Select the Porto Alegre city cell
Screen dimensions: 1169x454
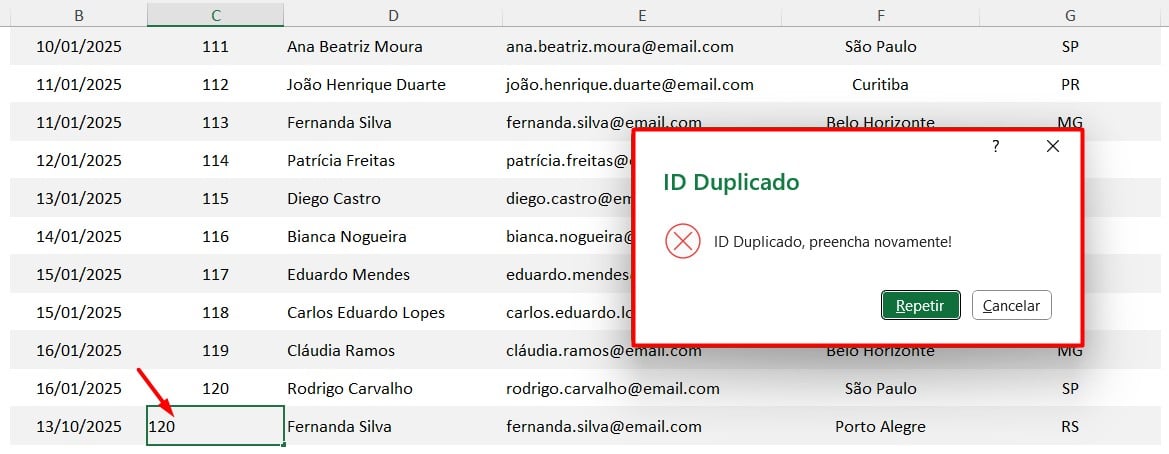[880, 426]
